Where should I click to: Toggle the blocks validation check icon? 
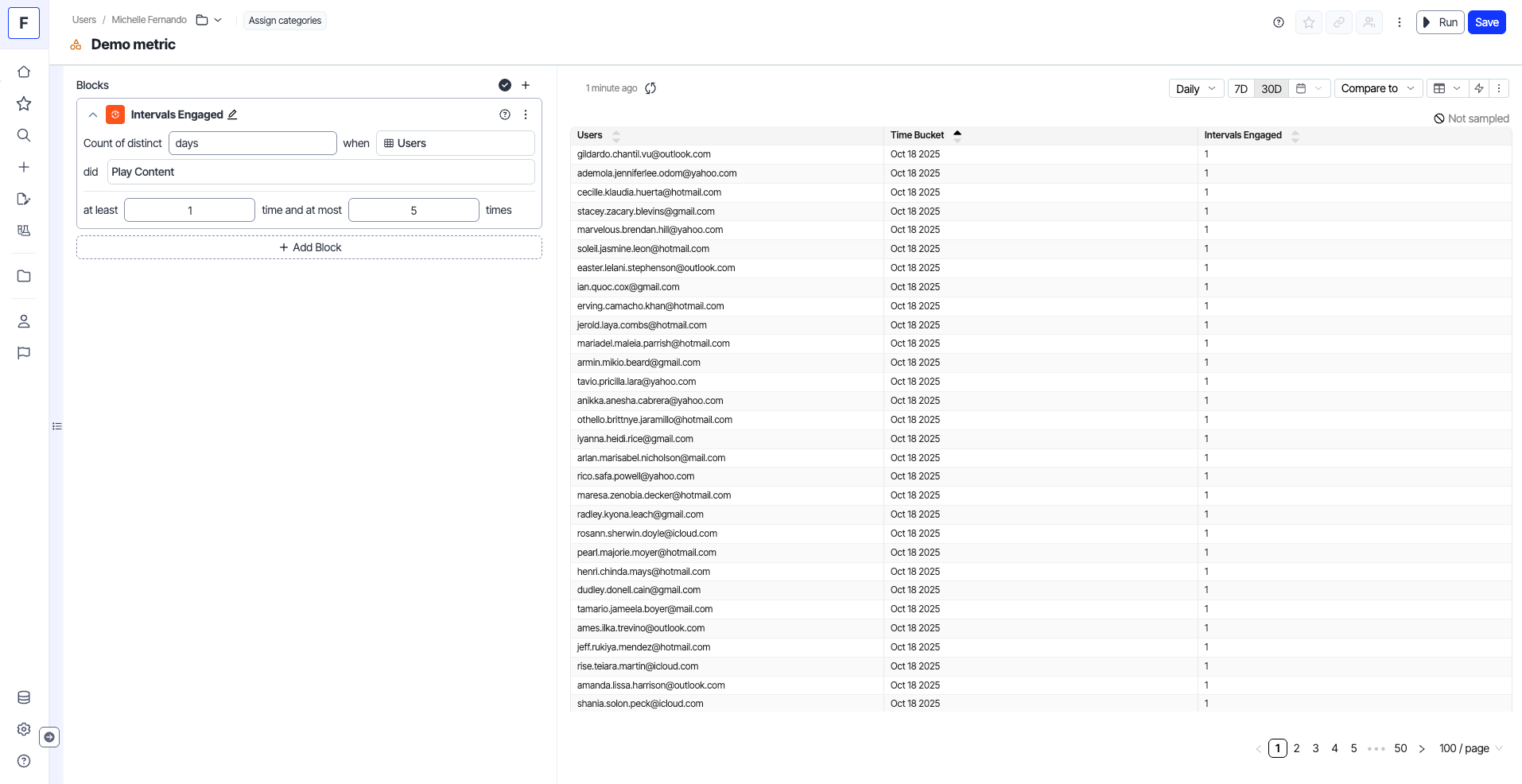pos(504,85)
